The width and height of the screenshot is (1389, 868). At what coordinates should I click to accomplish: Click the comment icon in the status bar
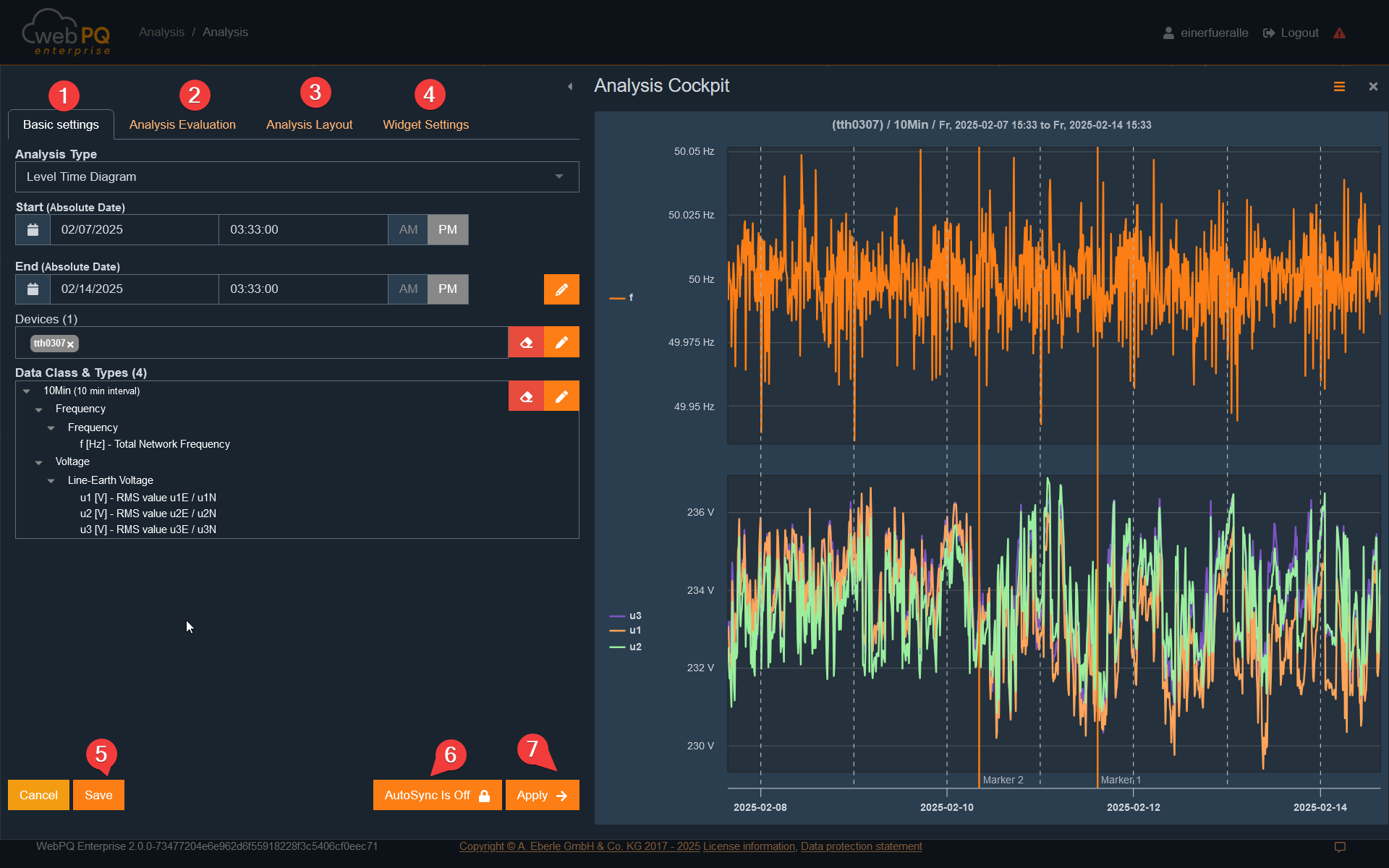point(1340,846)
